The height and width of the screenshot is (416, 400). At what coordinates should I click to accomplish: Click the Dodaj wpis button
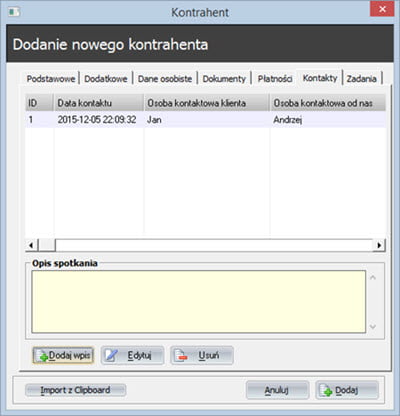(63, 355)
